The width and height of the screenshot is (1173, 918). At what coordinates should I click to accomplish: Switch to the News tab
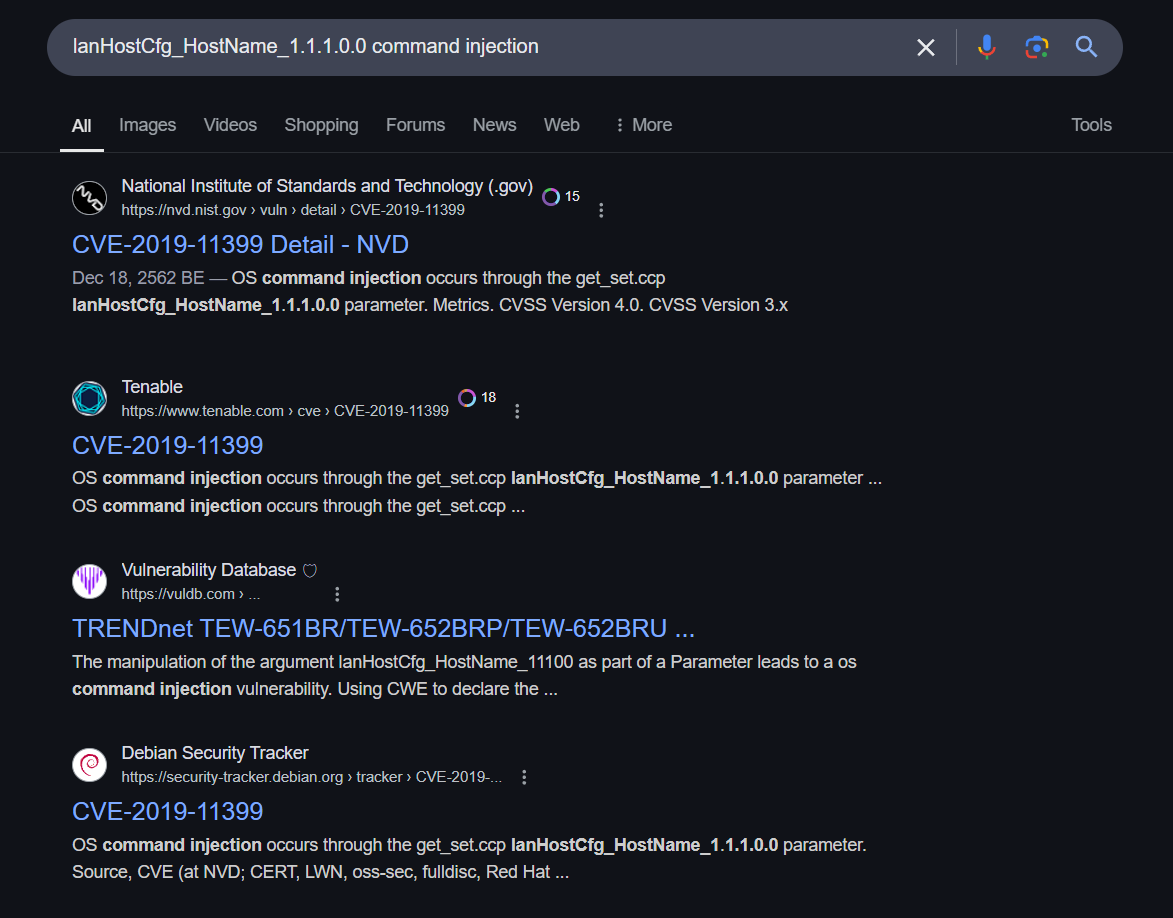point(494,125)
